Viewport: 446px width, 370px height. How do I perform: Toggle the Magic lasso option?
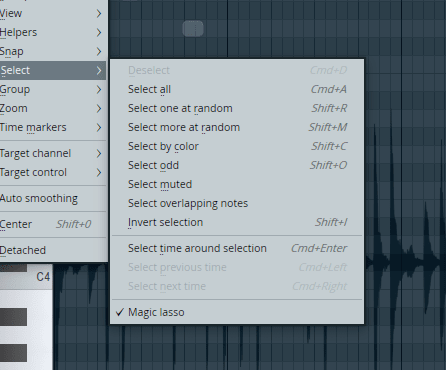tap(237, 312)
